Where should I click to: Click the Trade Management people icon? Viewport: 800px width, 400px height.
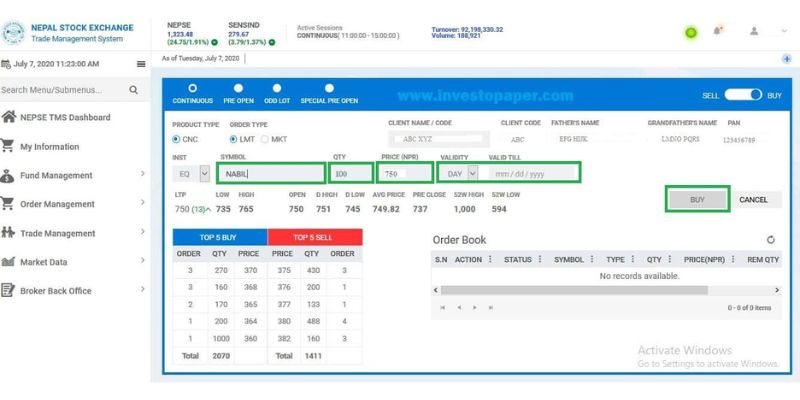(x=8, y=233)
